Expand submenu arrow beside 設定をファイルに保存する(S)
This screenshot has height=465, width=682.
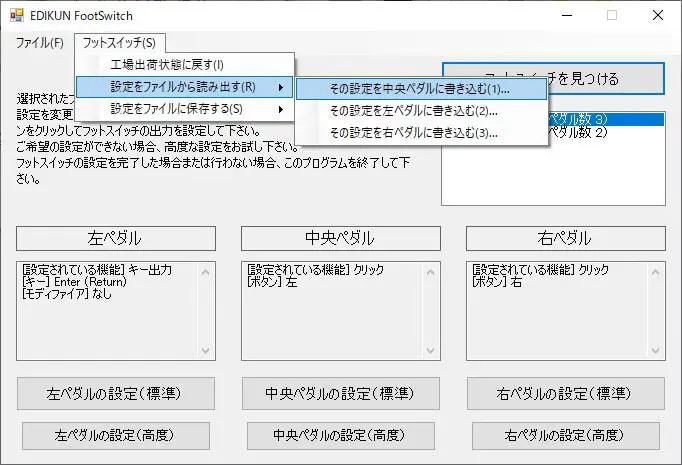(281, 109)
